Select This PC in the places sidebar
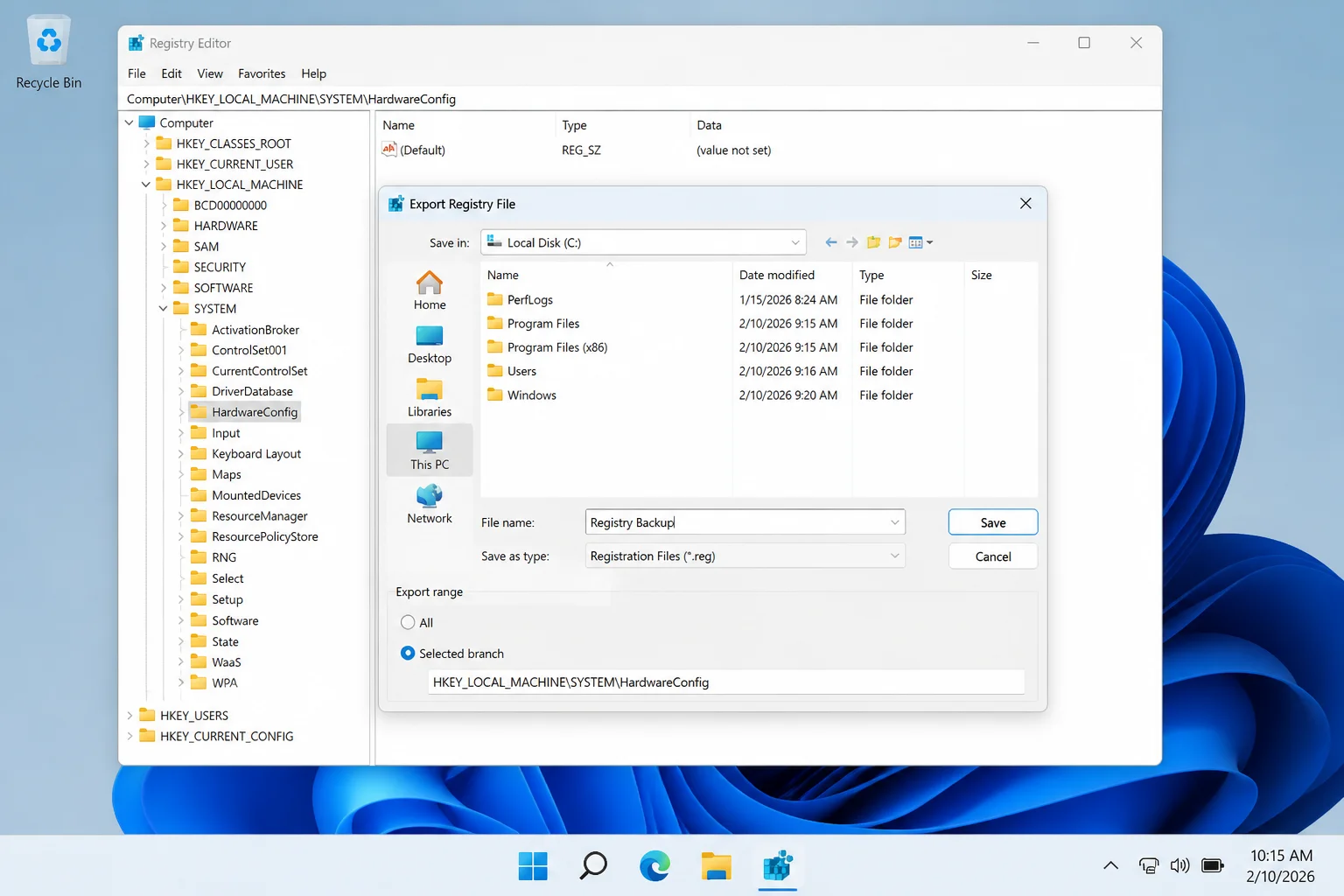1344x896 pixels. (x=430, y=451)
